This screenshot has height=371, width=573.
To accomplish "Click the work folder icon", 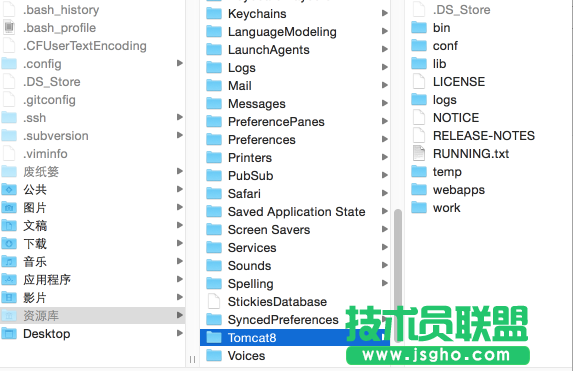I will [x=419, y=208].
